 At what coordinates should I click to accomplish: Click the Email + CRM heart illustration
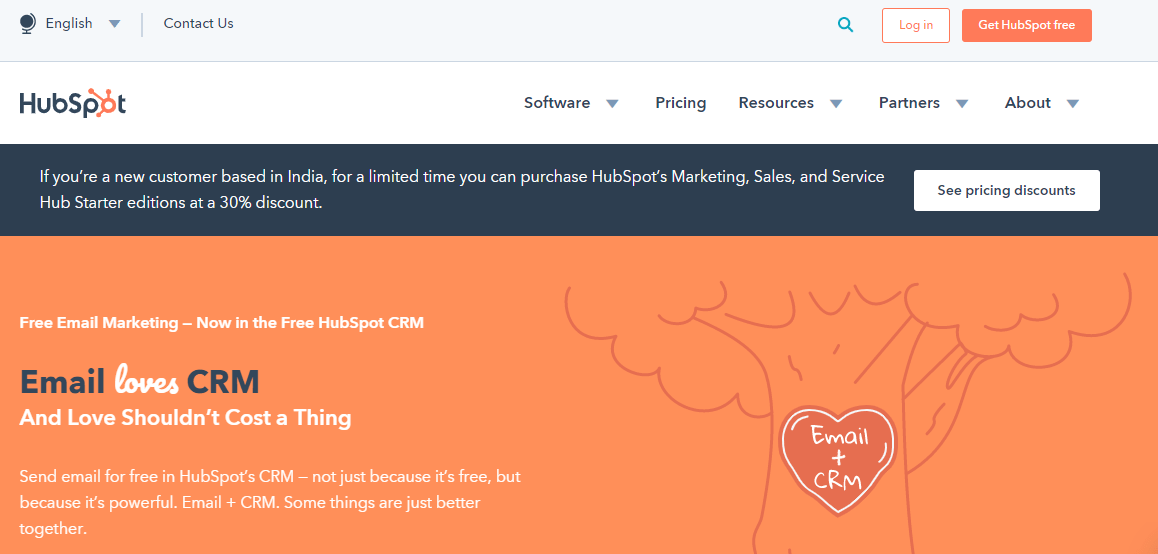tap(837, 459)
